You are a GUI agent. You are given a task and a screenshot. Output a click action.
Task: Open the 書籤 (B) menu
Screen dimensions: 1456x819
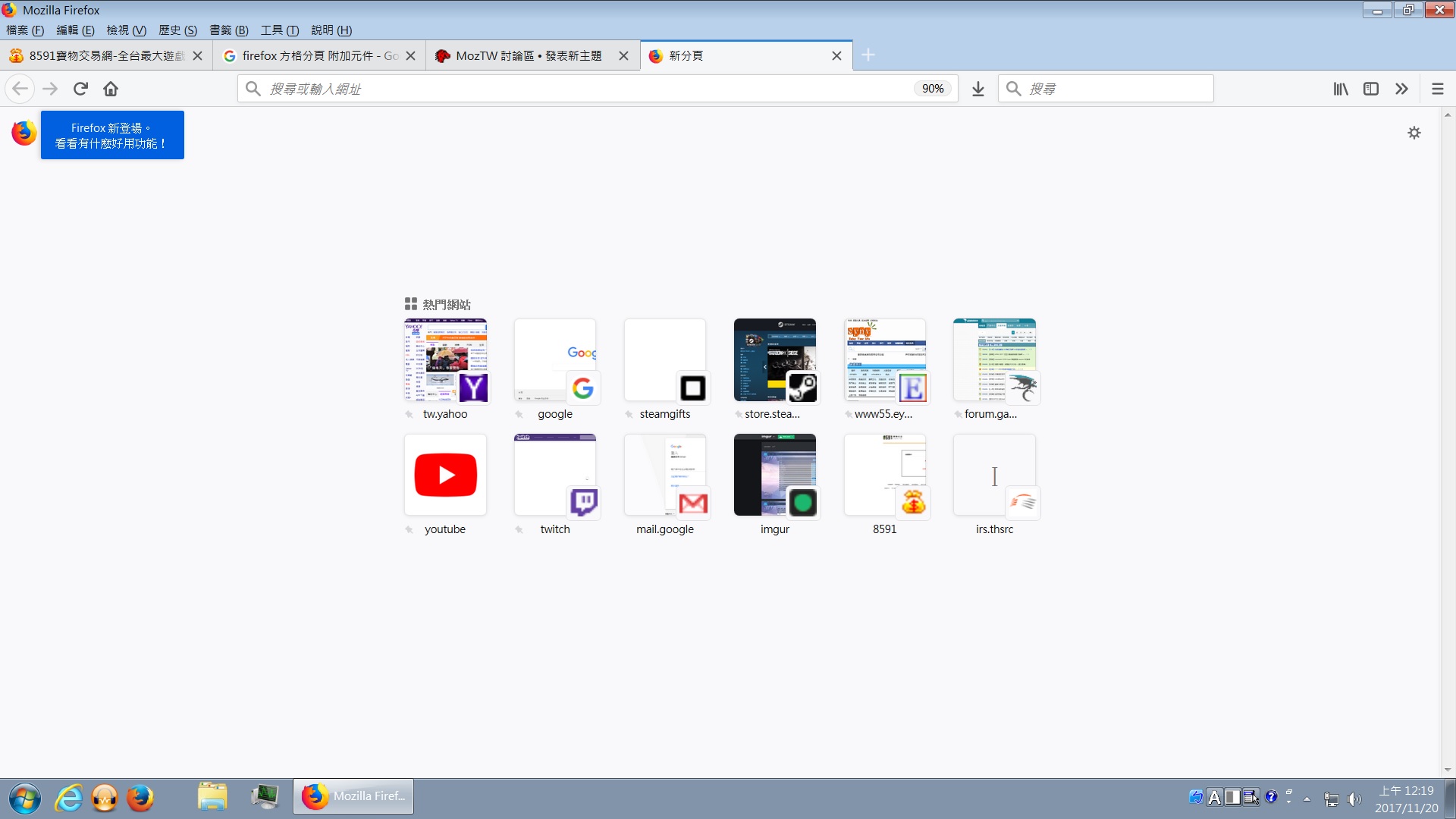228,30
